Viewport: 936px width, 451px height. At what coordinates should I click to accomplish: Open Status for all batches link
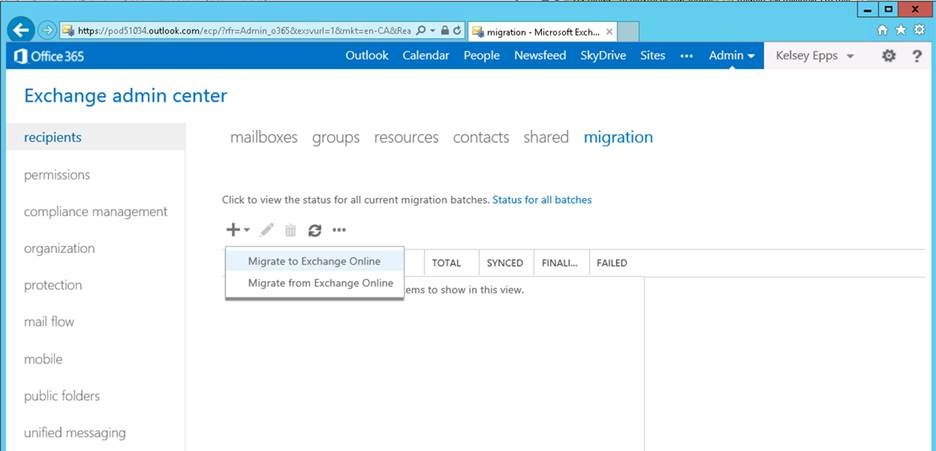542,200
